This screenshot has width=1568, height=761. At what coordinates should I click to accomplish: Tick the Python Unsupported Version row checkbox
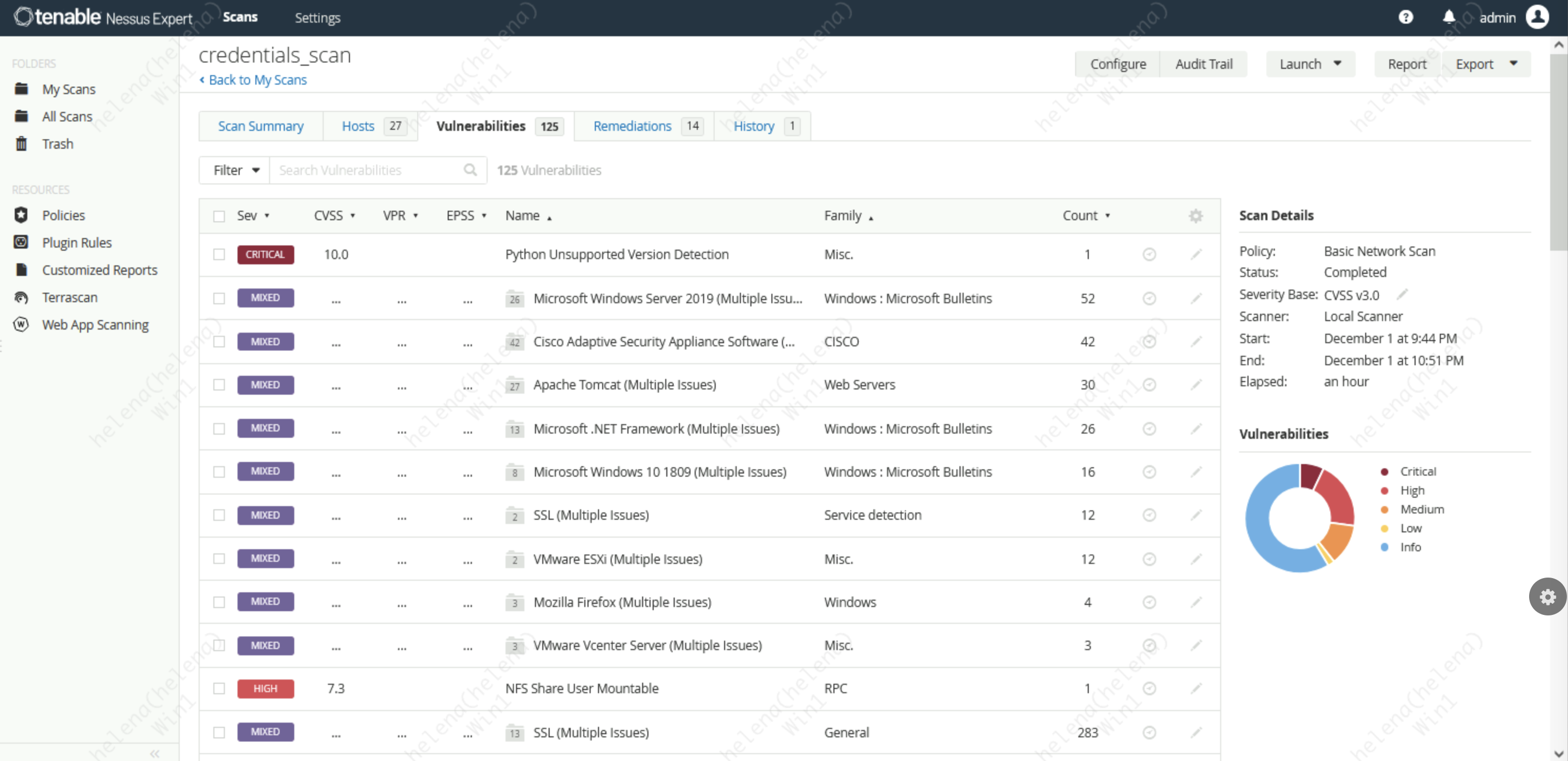(x=219, y=254)
